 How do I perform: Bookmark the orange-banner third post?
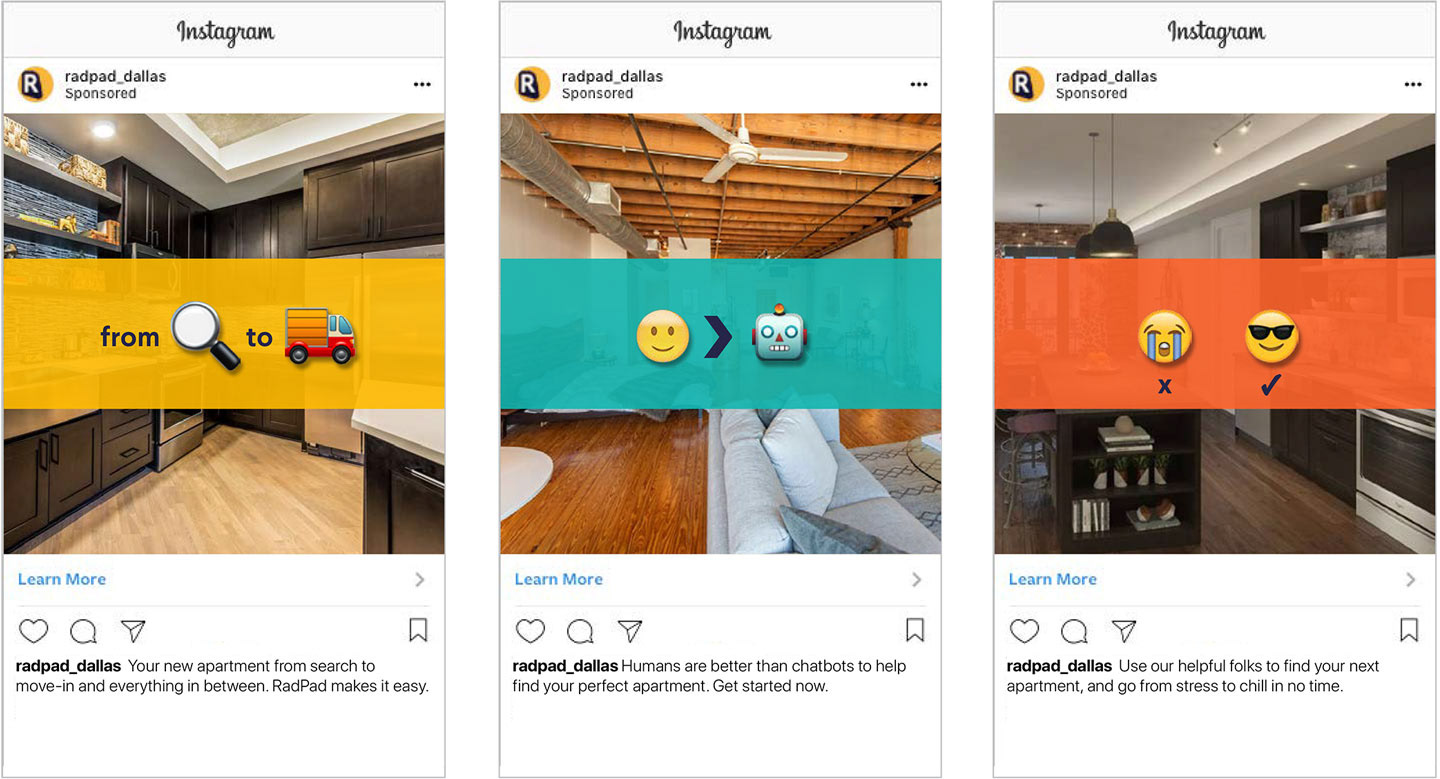(x=1409, y=630)
